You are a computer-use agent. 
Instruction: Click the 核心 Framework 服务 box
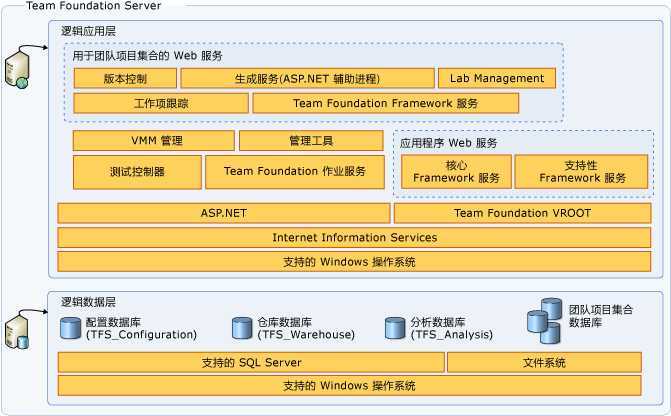(x=456, y=172)
